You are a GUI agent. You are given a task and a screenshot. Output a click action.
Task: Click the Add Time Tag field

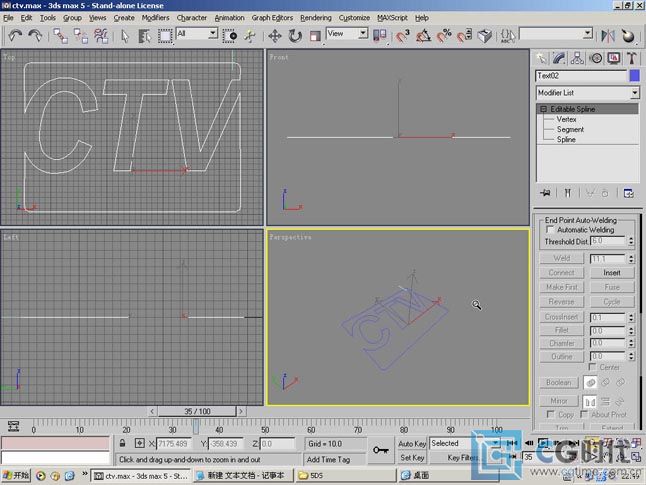334,459
